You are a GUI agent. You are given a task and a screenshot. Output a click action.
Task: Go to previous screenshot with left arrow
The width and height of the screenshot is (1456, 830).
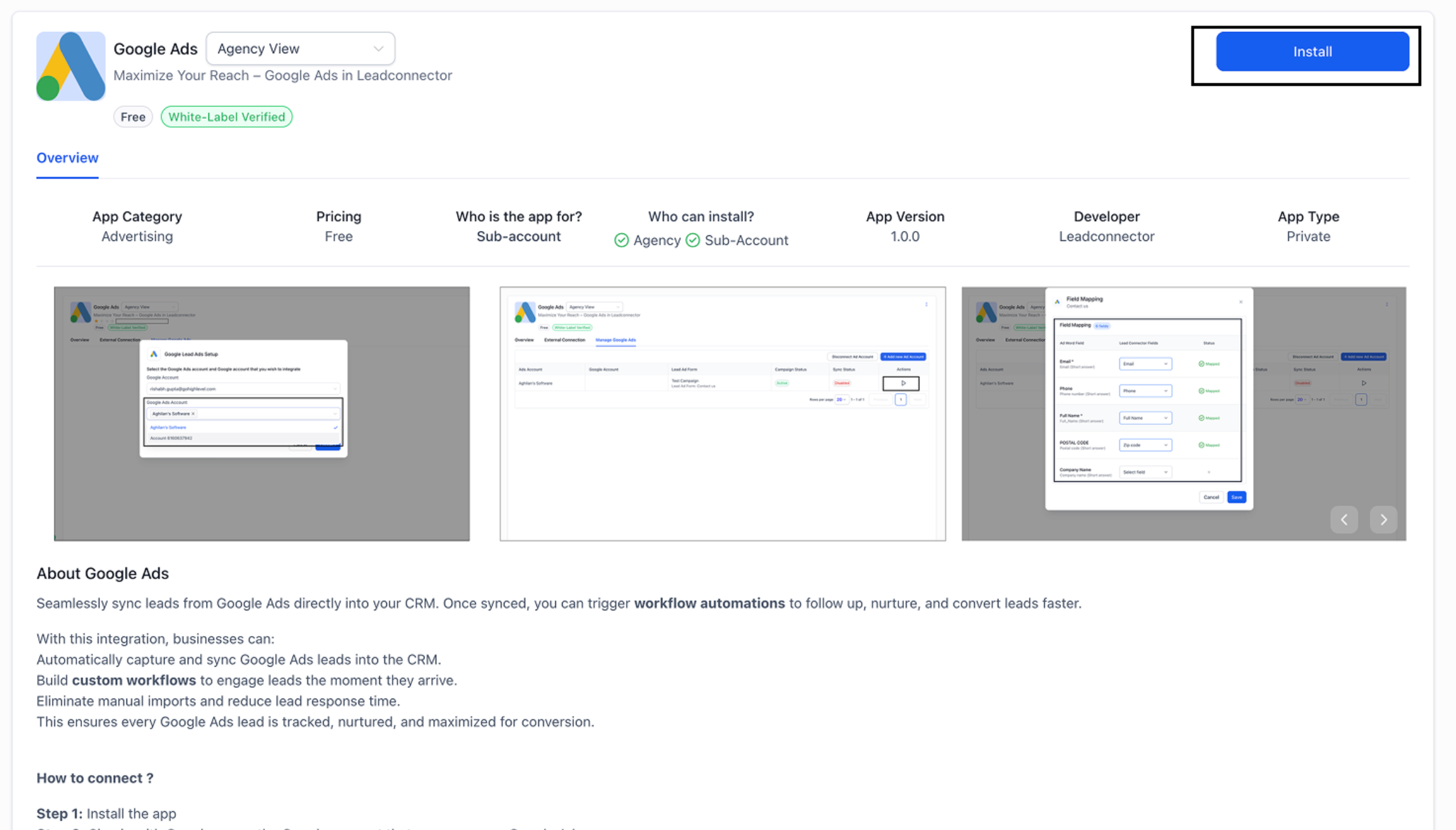1343,520
